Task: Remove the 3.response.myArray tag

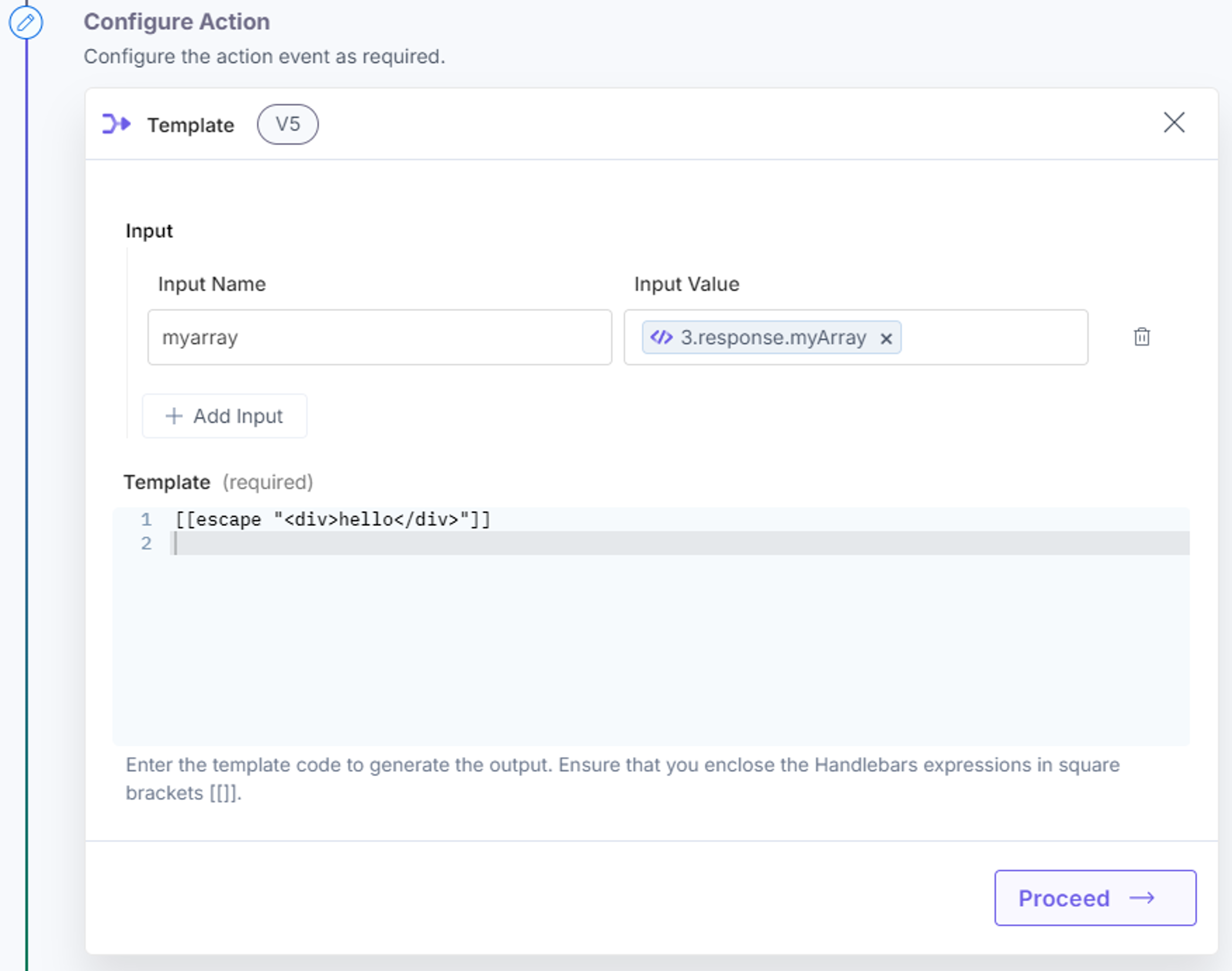Action: pos(886,339)
